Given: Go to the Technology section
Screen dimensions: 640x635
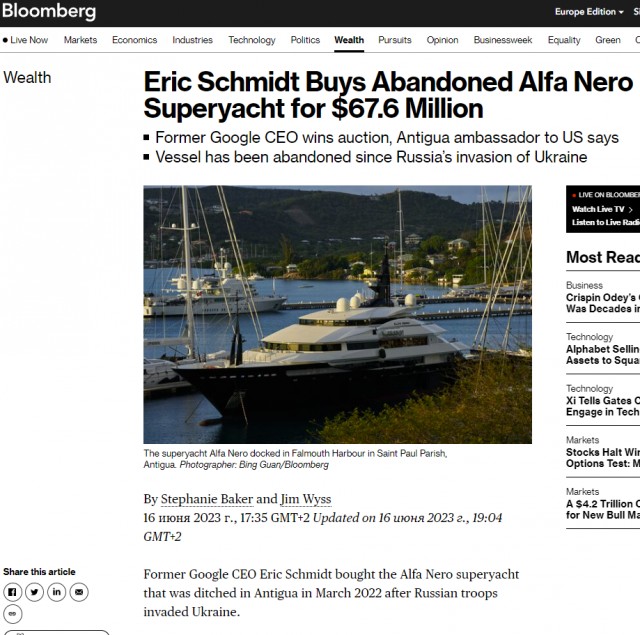Looking at the screenshot, I should 252,40.
